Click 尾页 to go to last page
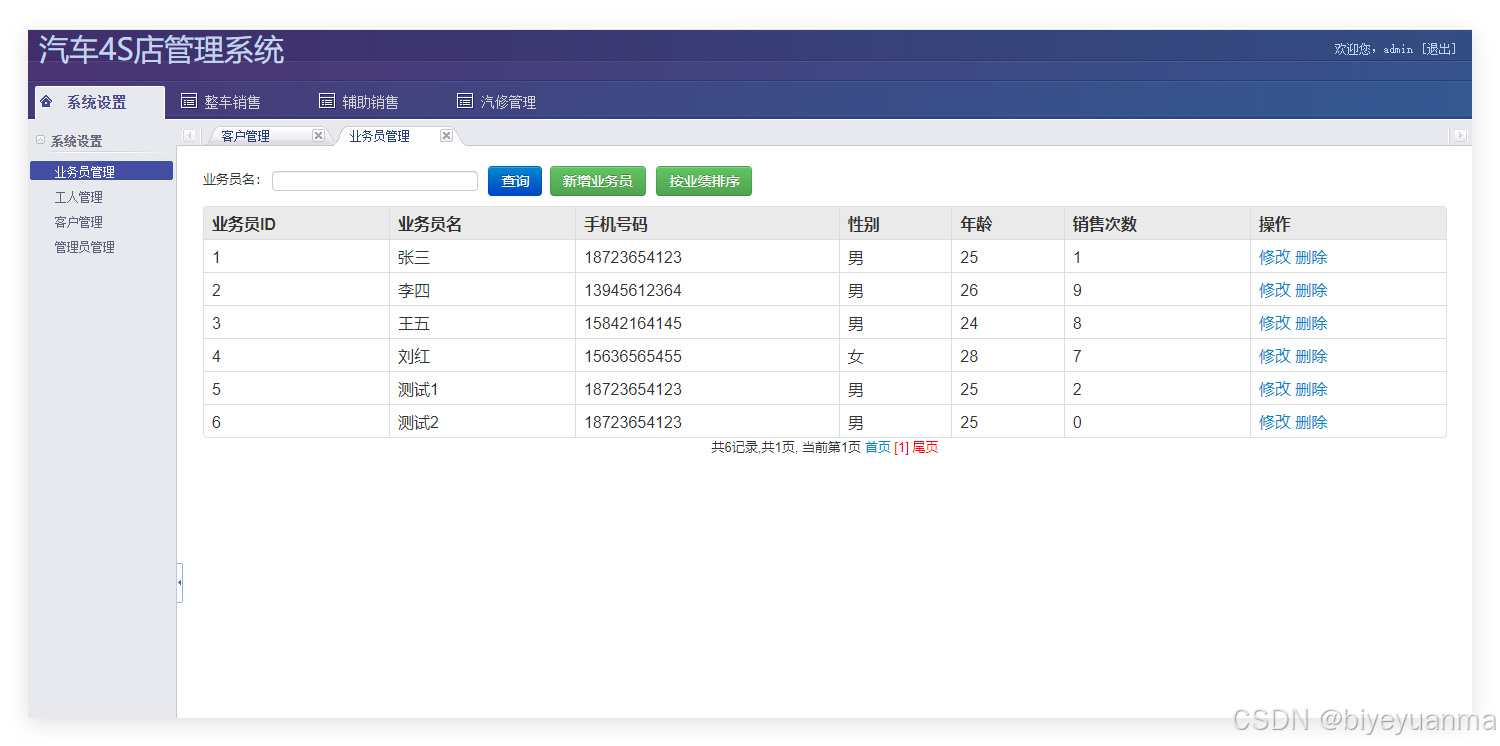This screenshot has width=1500, height=746. pos(925,447)
